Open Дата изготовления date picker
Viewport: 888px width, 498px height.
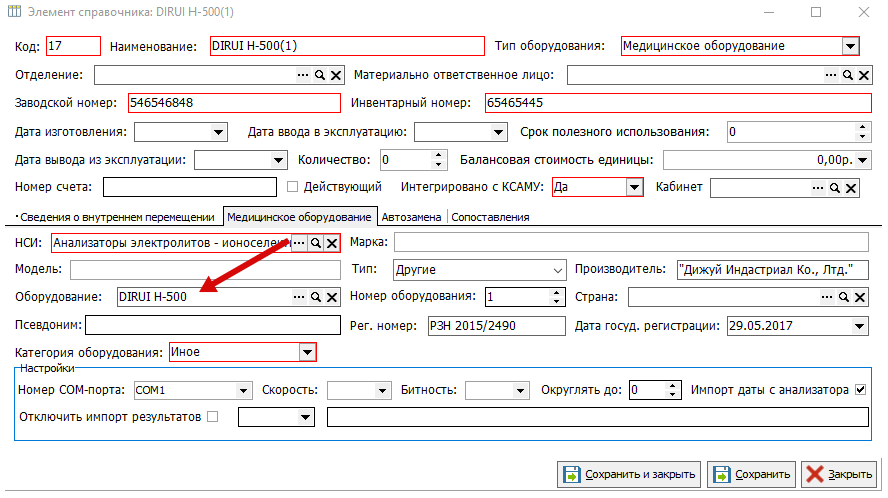tap(218, 132)
